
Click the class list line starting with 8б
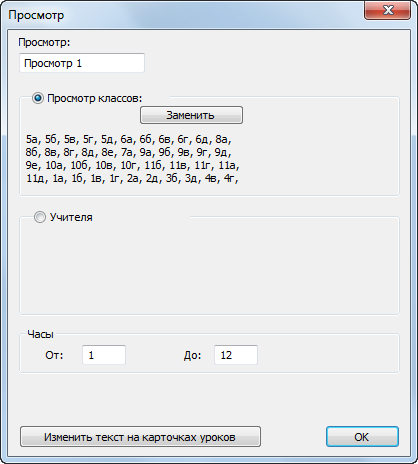(128, 152)
